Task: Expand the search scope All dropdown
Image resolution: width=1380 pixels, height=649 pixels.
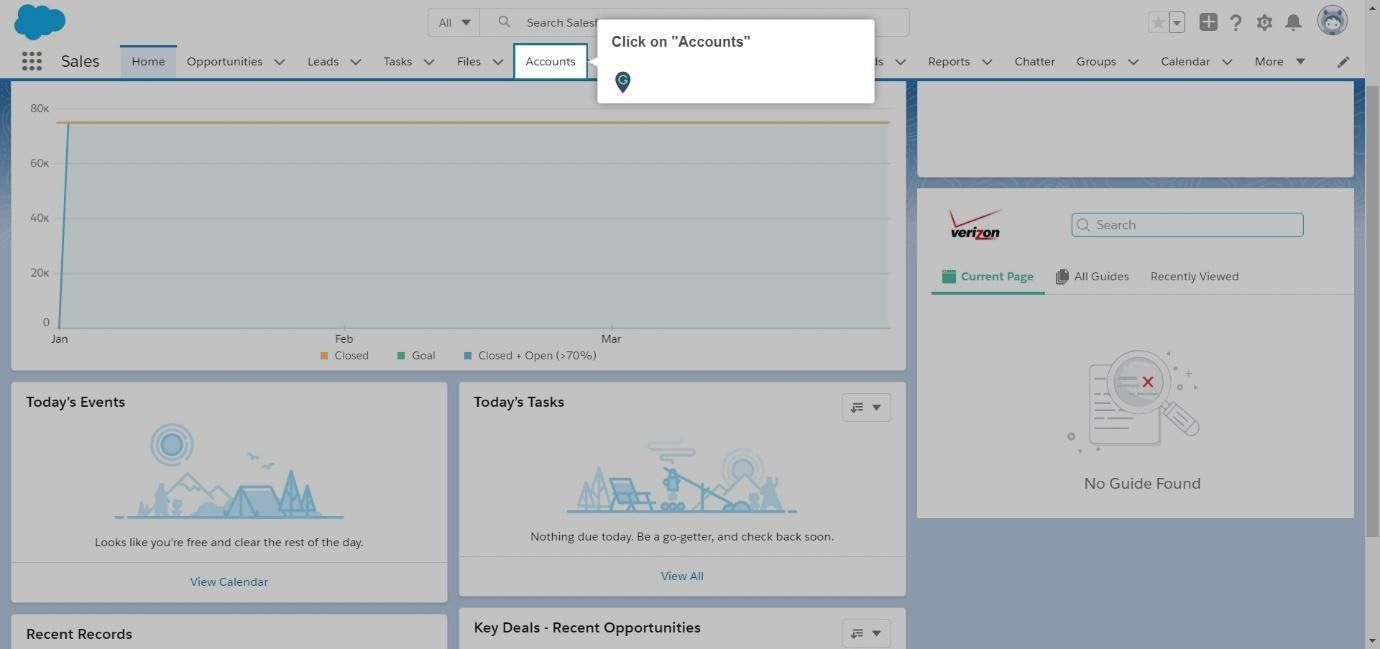Action: (x=454, y=22)
